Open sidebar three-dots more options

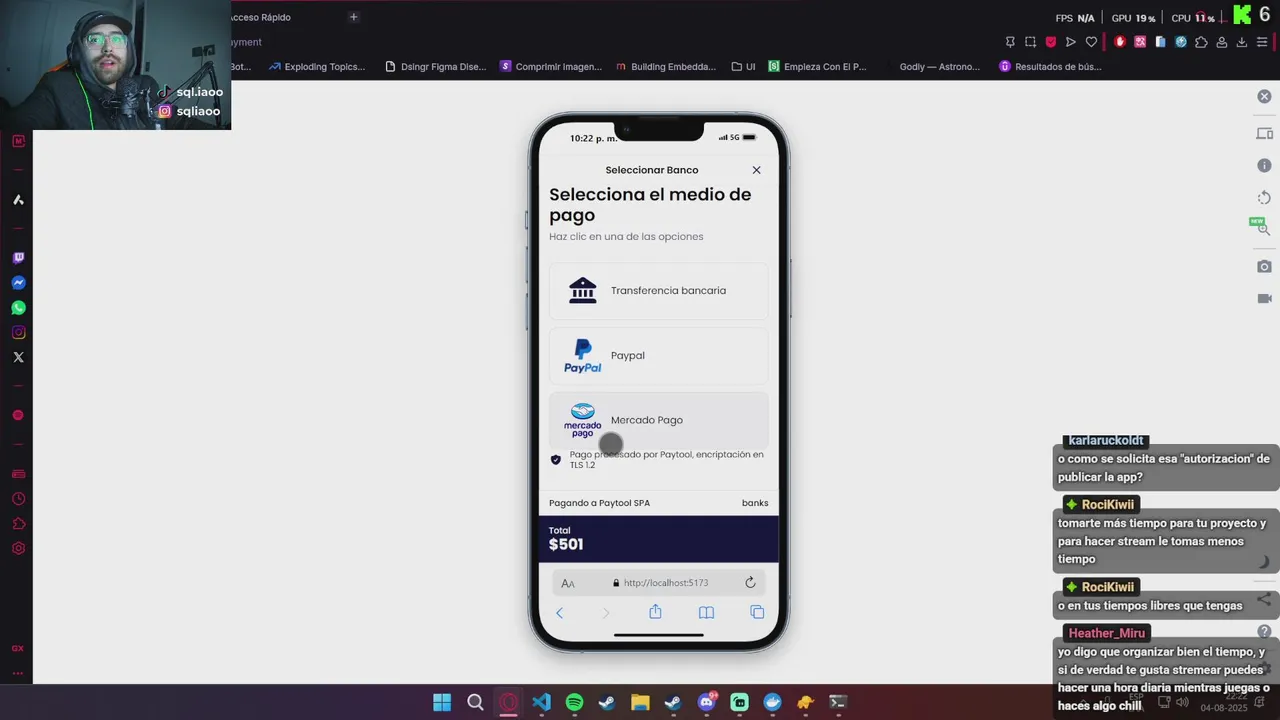pyautogui.click(x=18, y=673)
